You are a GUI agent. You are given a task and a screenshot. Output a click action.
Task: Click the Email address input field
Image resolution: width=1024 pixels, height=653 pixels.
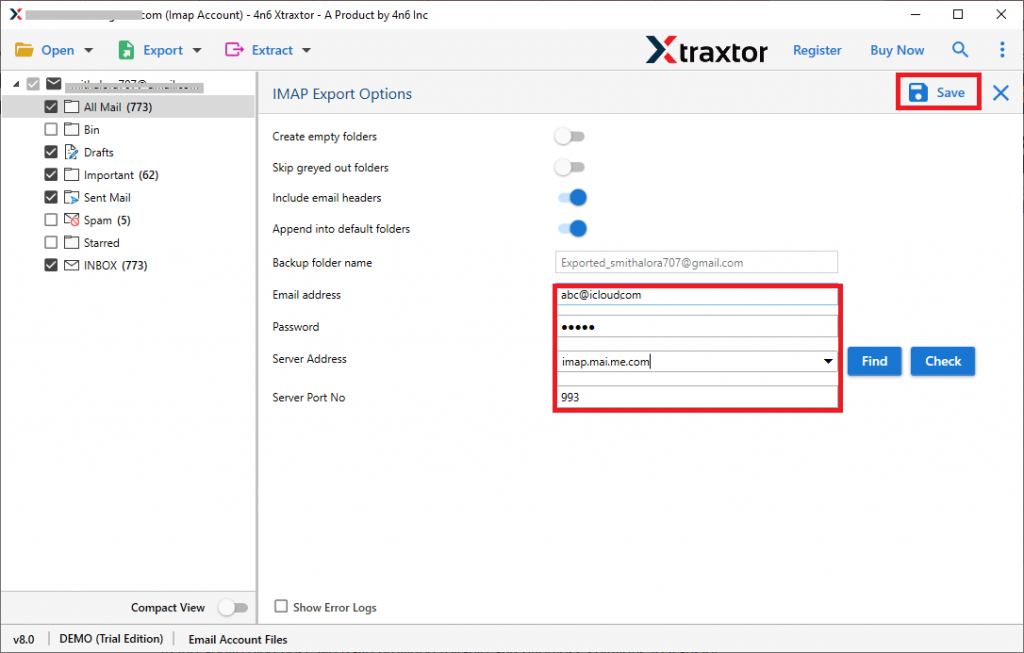point(697,295)
